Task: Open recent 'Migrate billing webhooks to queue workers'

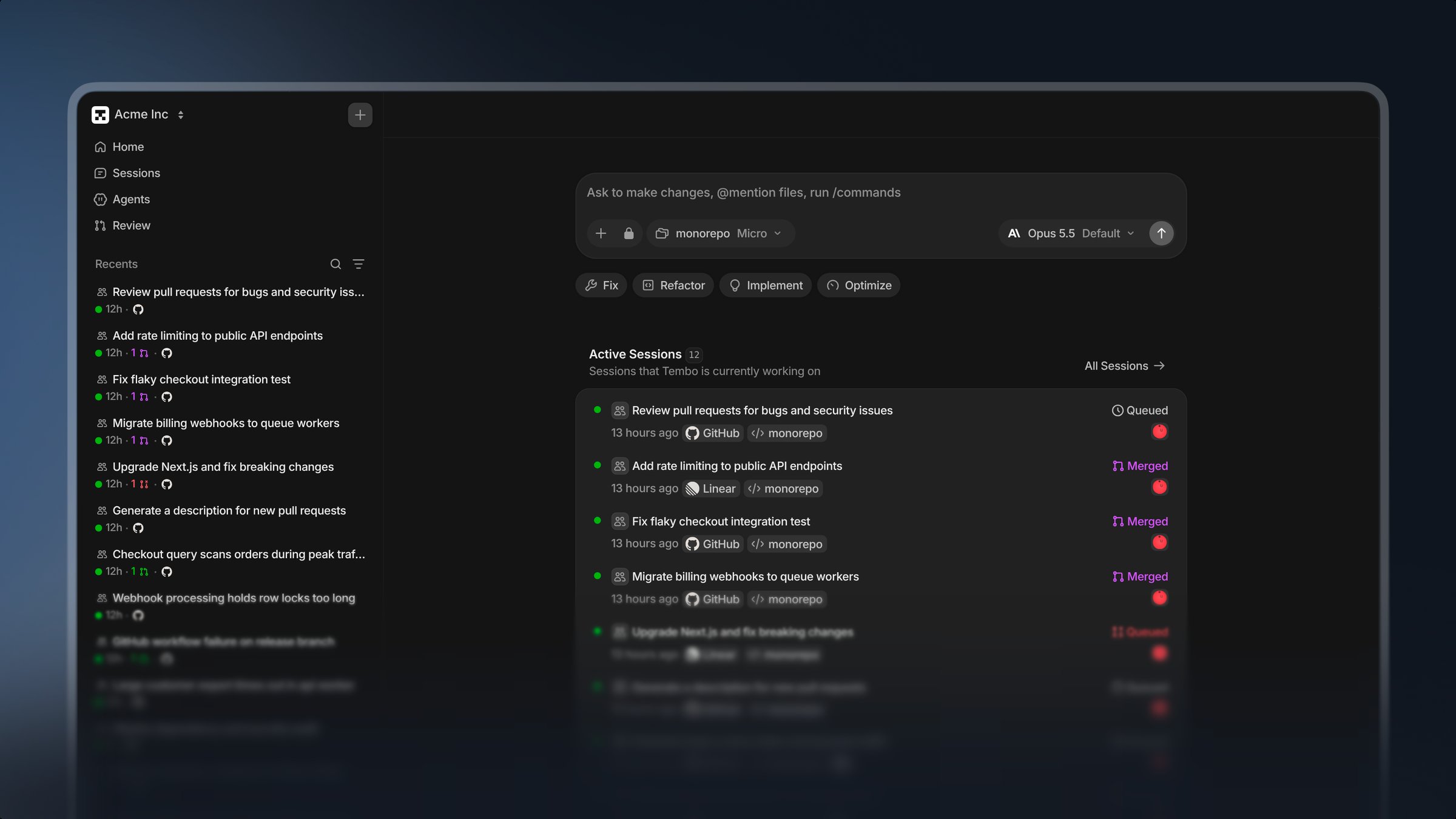Action: tap(231, 431)
